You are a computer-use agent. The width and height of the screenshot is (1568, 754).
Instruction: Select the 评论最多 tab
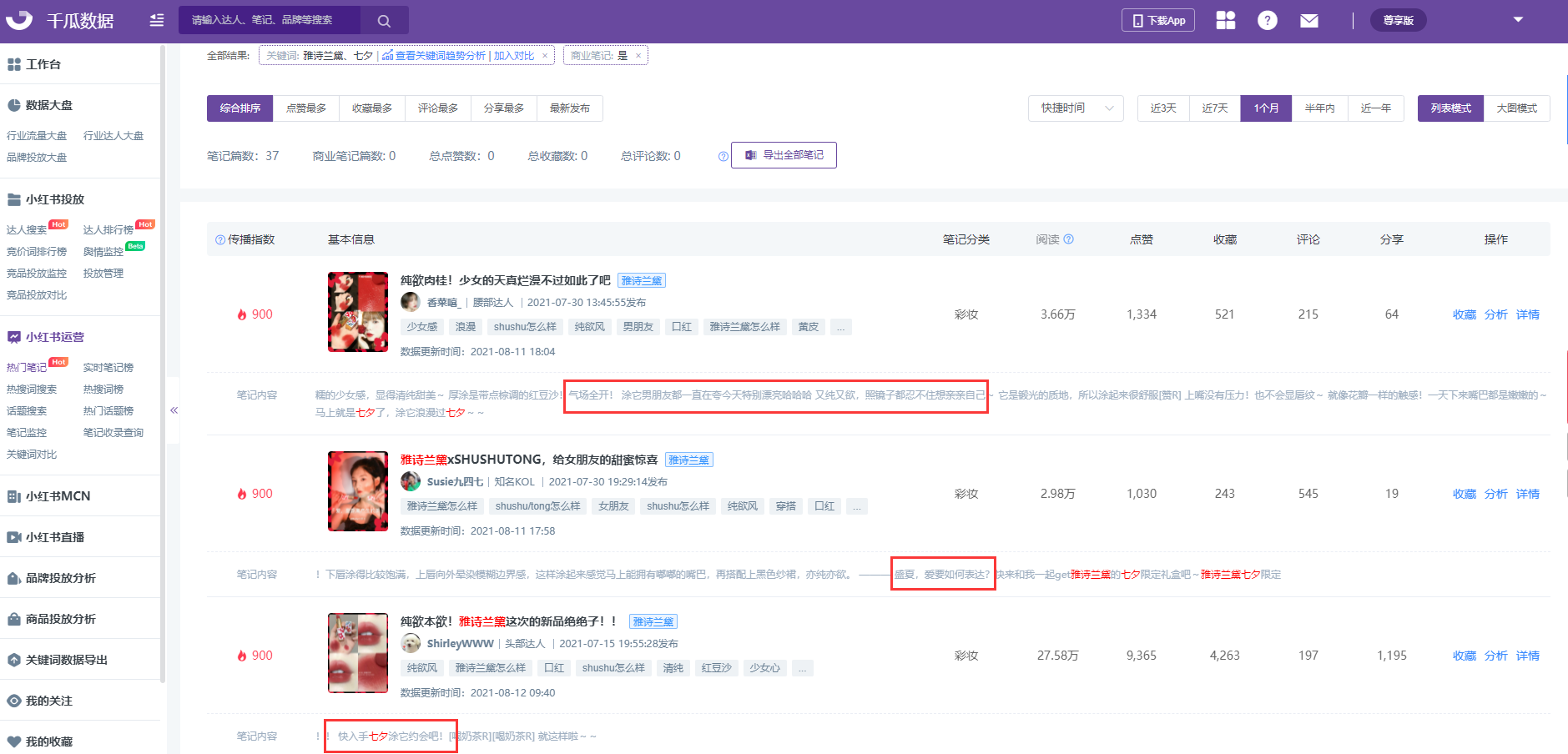tap(438, 108)
